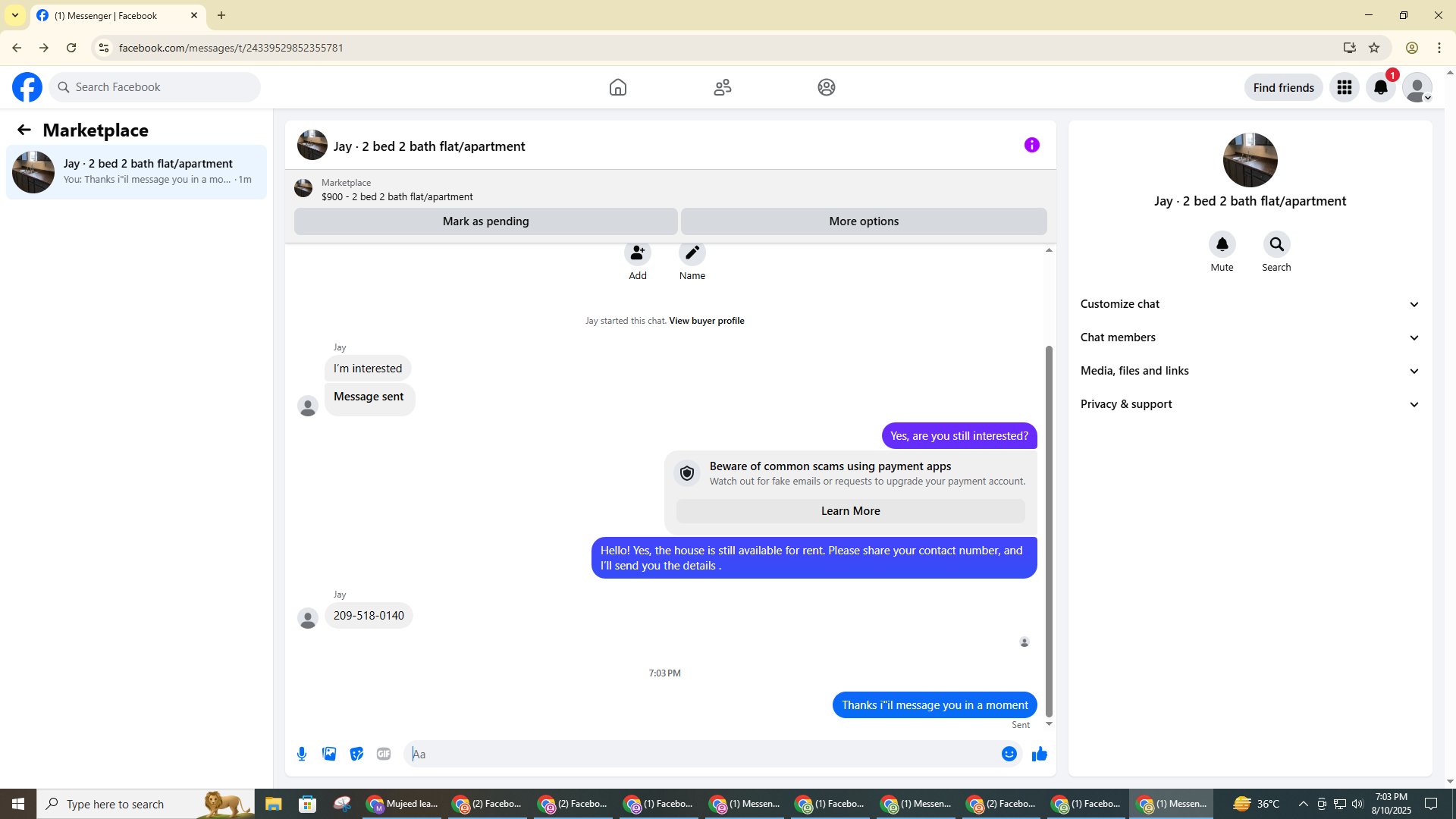Open File Explorer from the taskbar
The image size is (1456, 819).
coord(273,804)
